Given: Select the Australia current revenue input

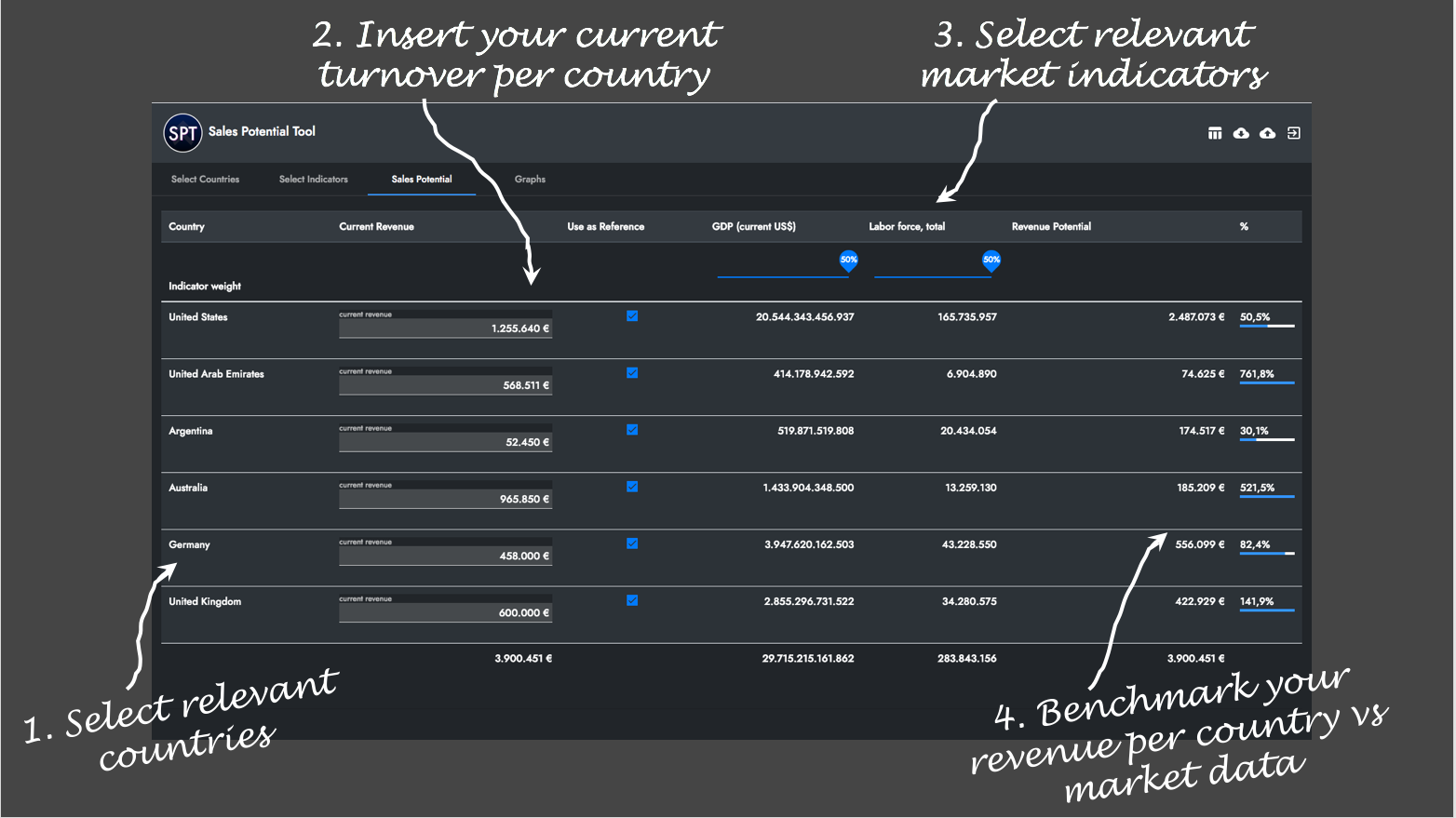Looking at the screenshot, I should pyautogui.click(x=445, y=499).
